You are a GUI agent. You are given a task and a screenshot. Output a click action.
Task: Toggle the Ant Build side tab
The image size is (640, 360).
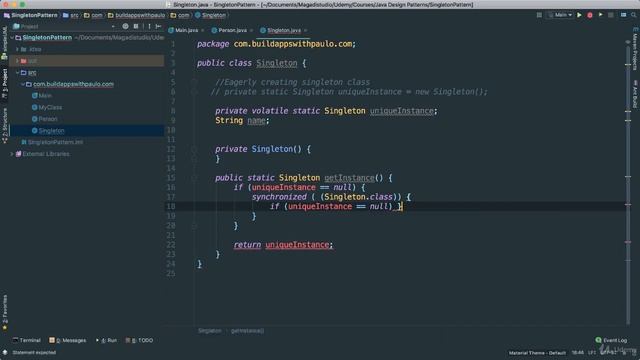click(635, 94)
